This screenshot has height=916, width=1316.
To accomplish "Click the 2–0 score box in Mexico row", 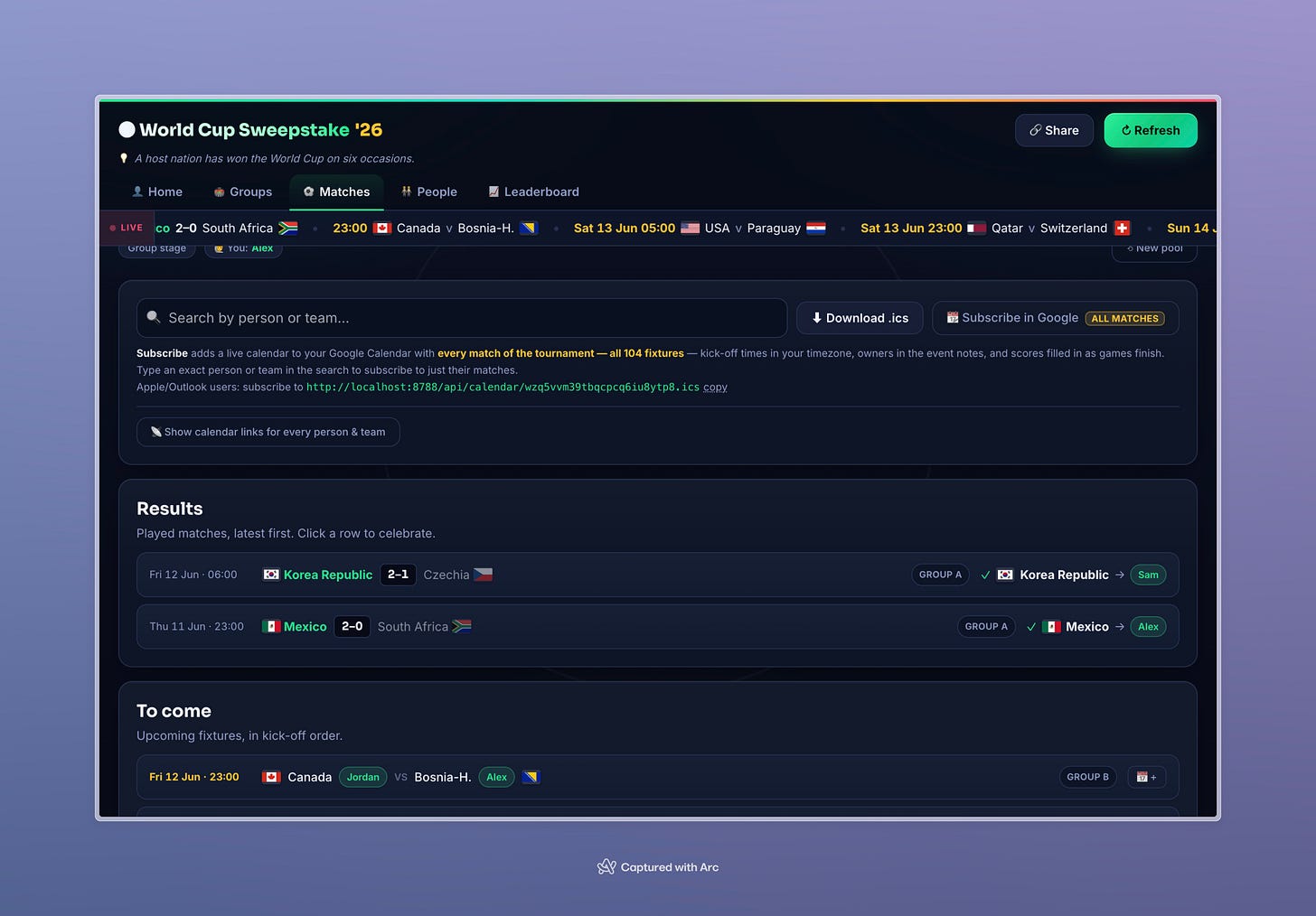I will pyautogui.click(x=352, y=626).
